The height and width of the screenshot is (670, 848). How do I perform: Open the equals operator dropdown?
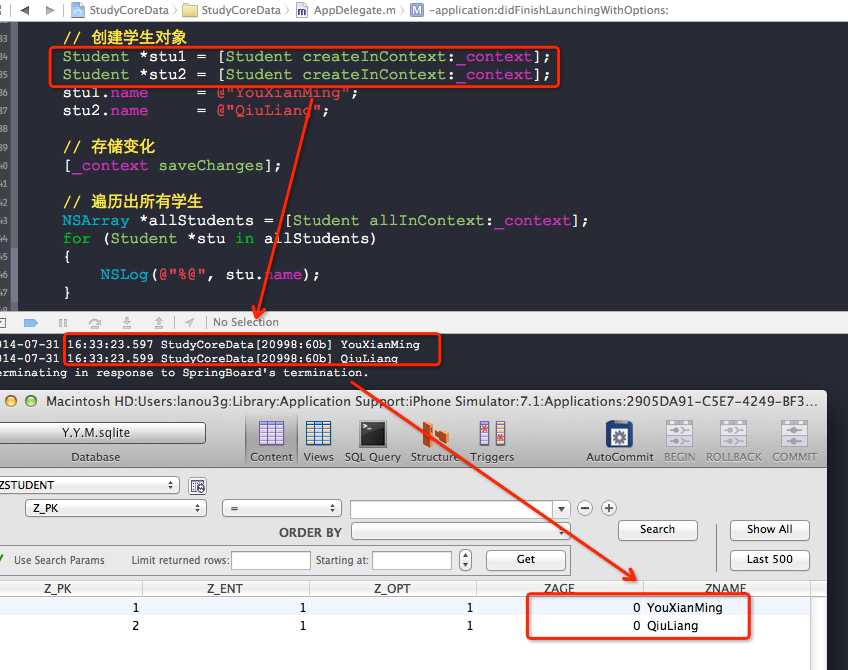coord(282,508)
